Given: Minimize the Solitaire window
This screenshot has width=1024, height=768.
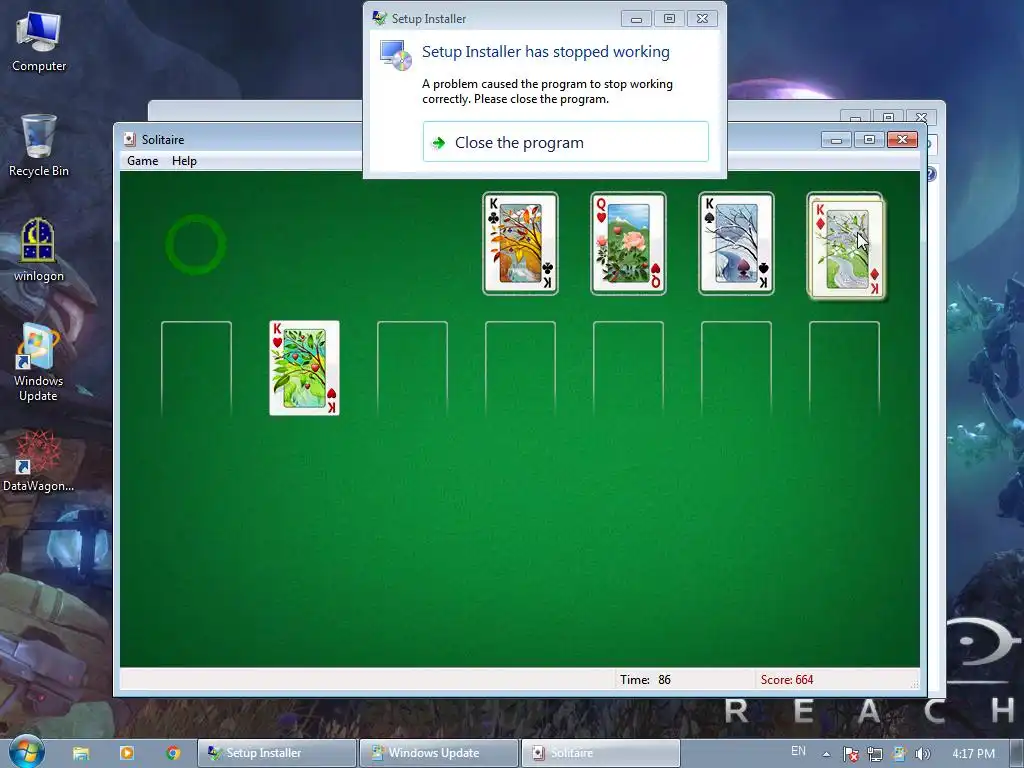Looking at the screenshot, I should [836, 139].
